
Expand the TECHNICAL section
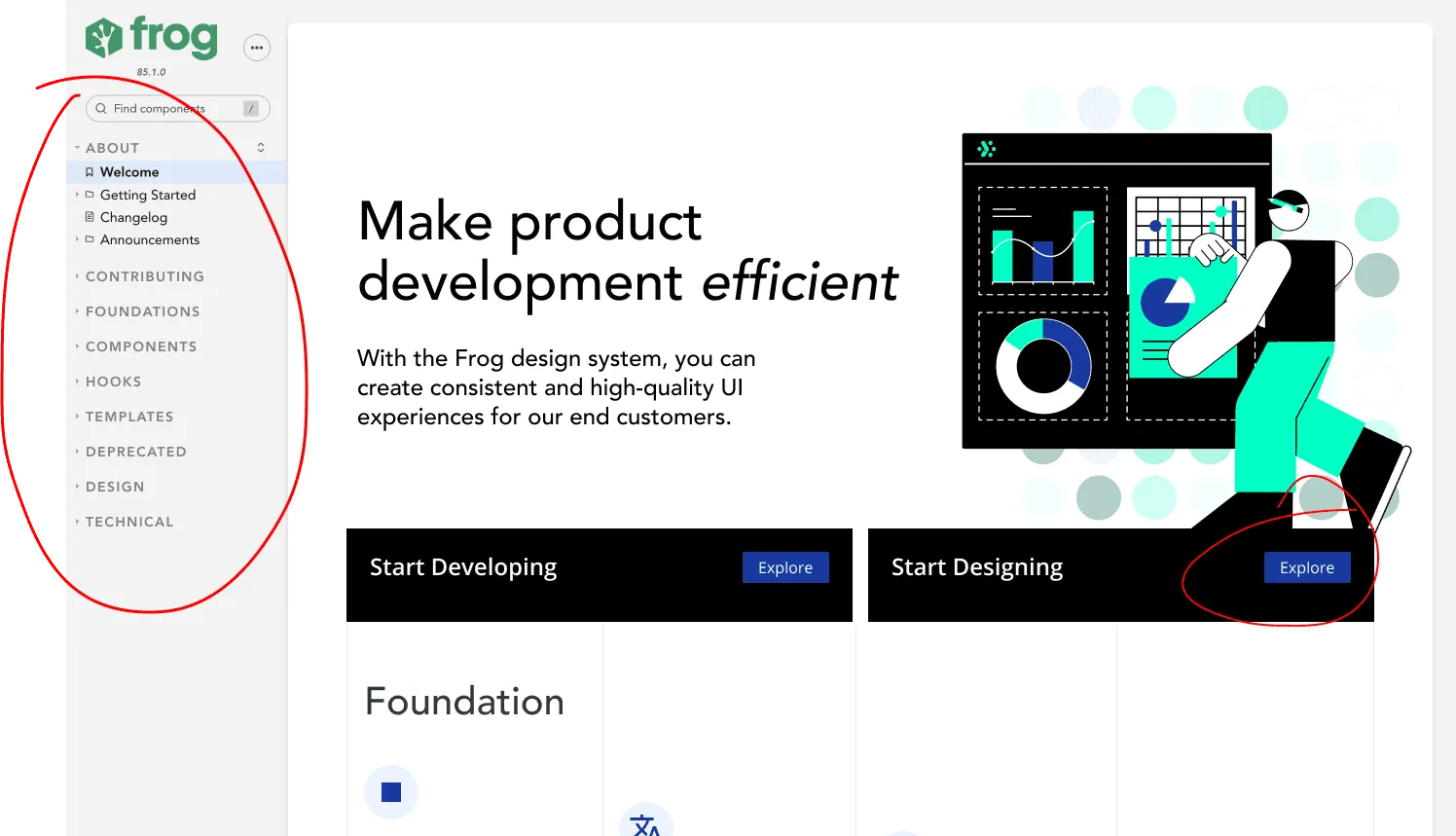tap(129, 522)
